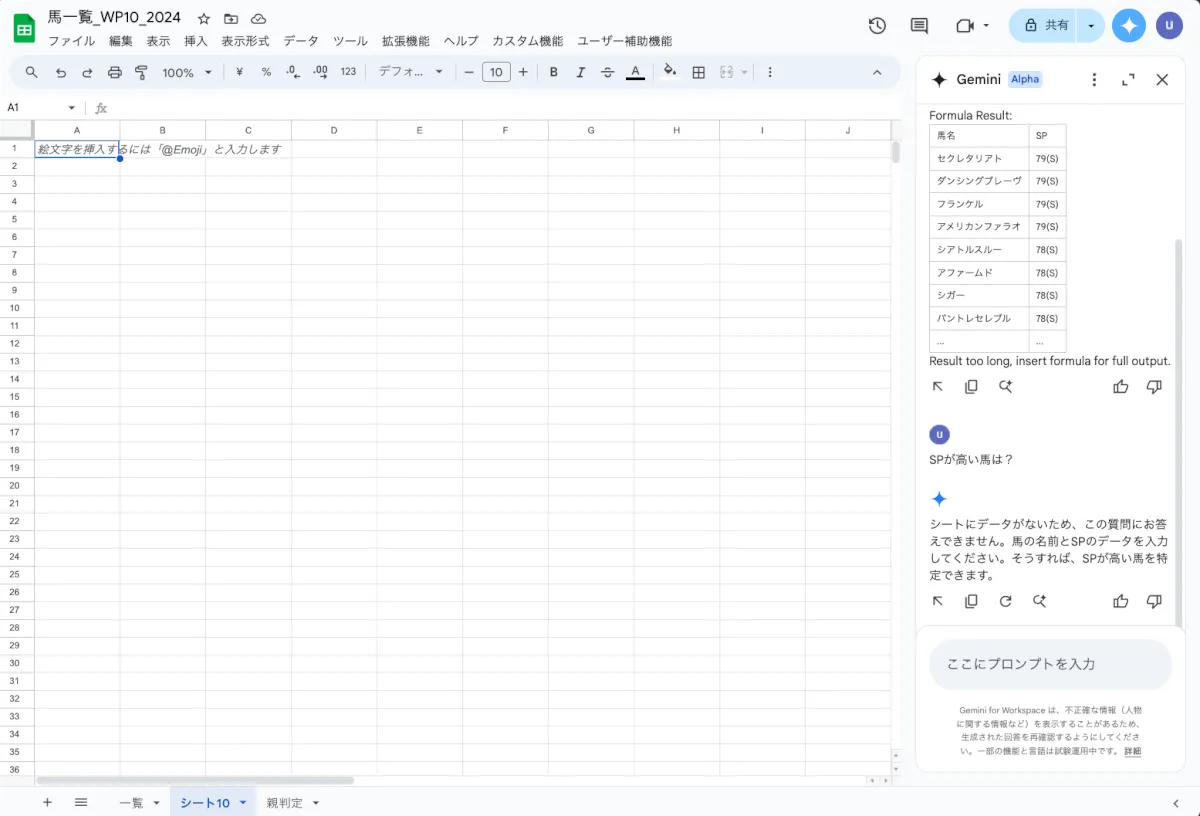Activate the paint format tool
Image resolution: width=1200 pixels, height=816 pixels.
point(141,72)
